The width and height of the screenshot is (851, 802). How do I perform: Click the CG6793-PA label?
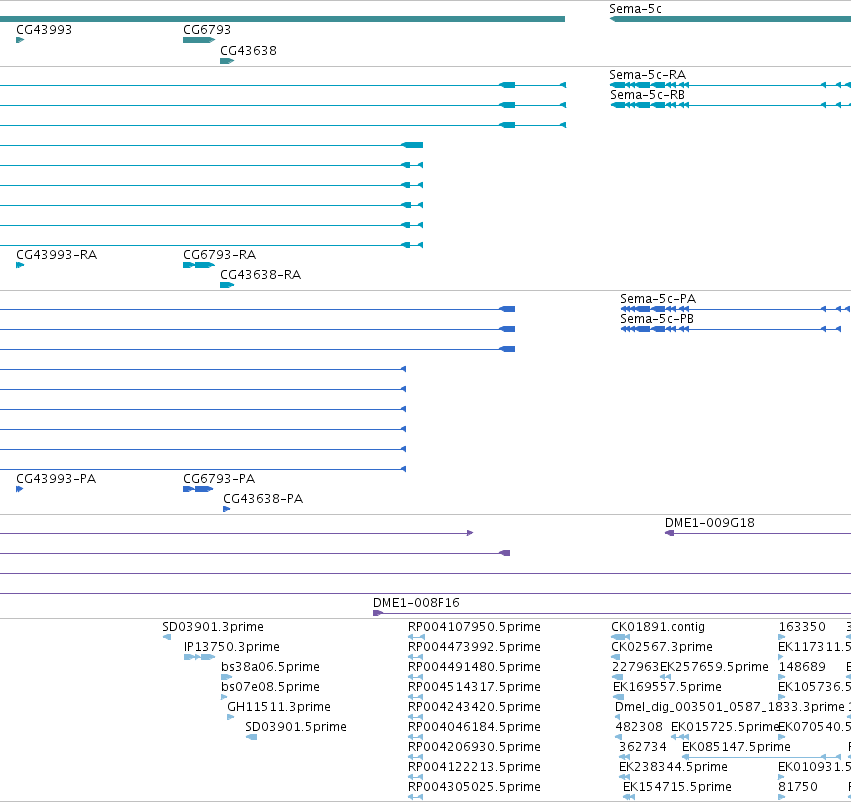(219, 479)
